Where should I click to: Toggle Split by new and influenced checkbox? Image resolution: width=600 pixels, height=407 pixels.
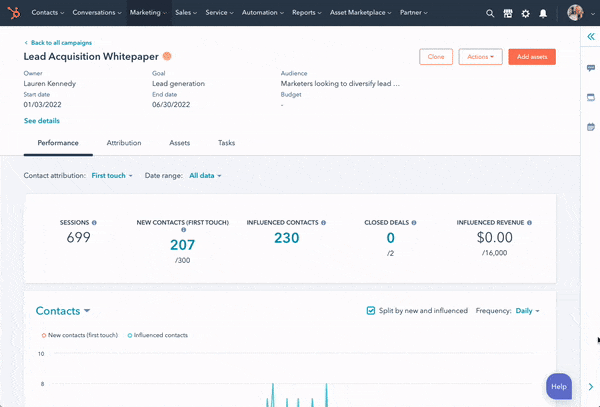pyautogui.click(x=371, y=311)
